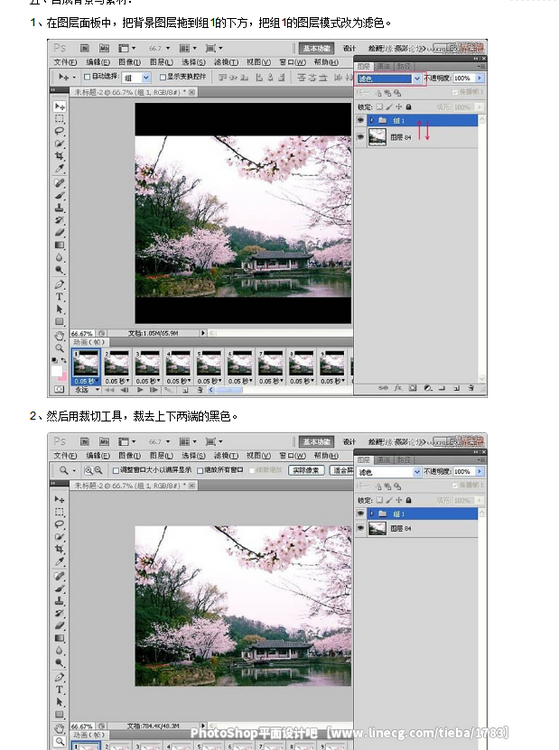
Task: Launch Mini Bridge (Mb) from the first screenshot's top bar
Action: click(x=104, y=48)
